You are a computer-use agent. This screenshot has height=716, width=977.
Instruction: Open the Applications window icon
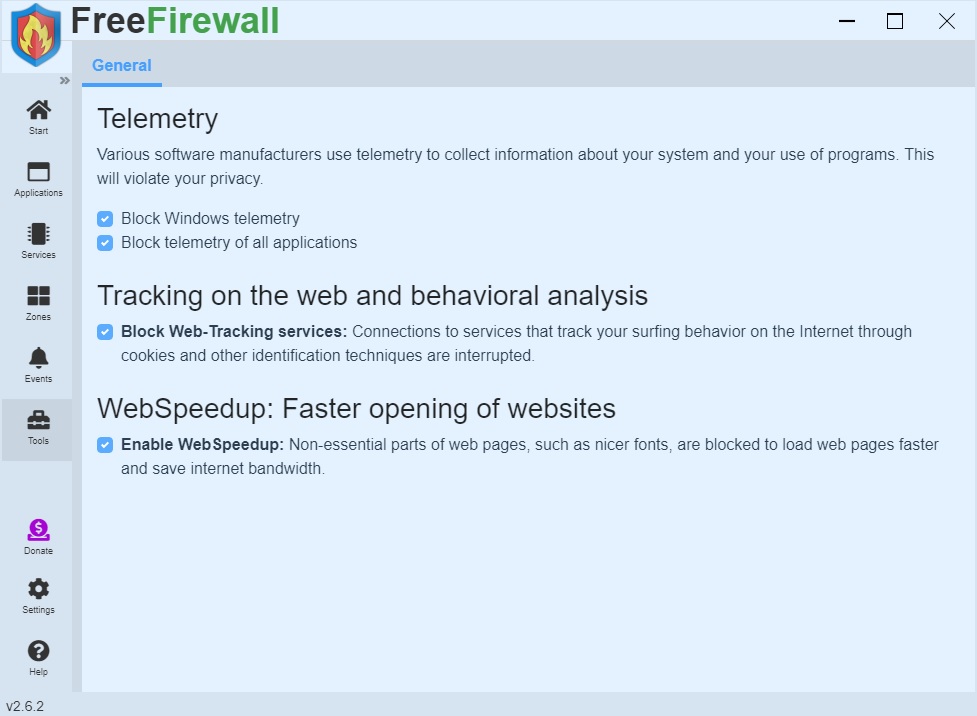tap(38, 172)
